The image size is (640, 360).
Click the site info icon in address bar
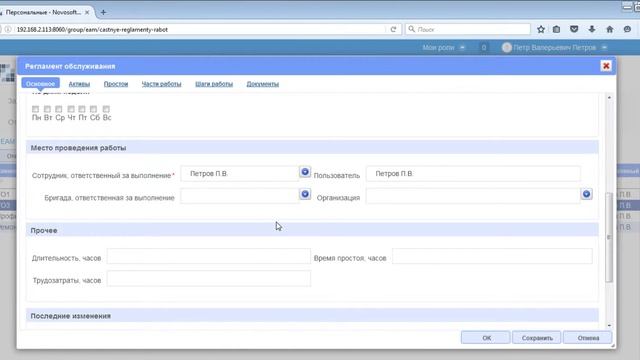tap(8, 29)
